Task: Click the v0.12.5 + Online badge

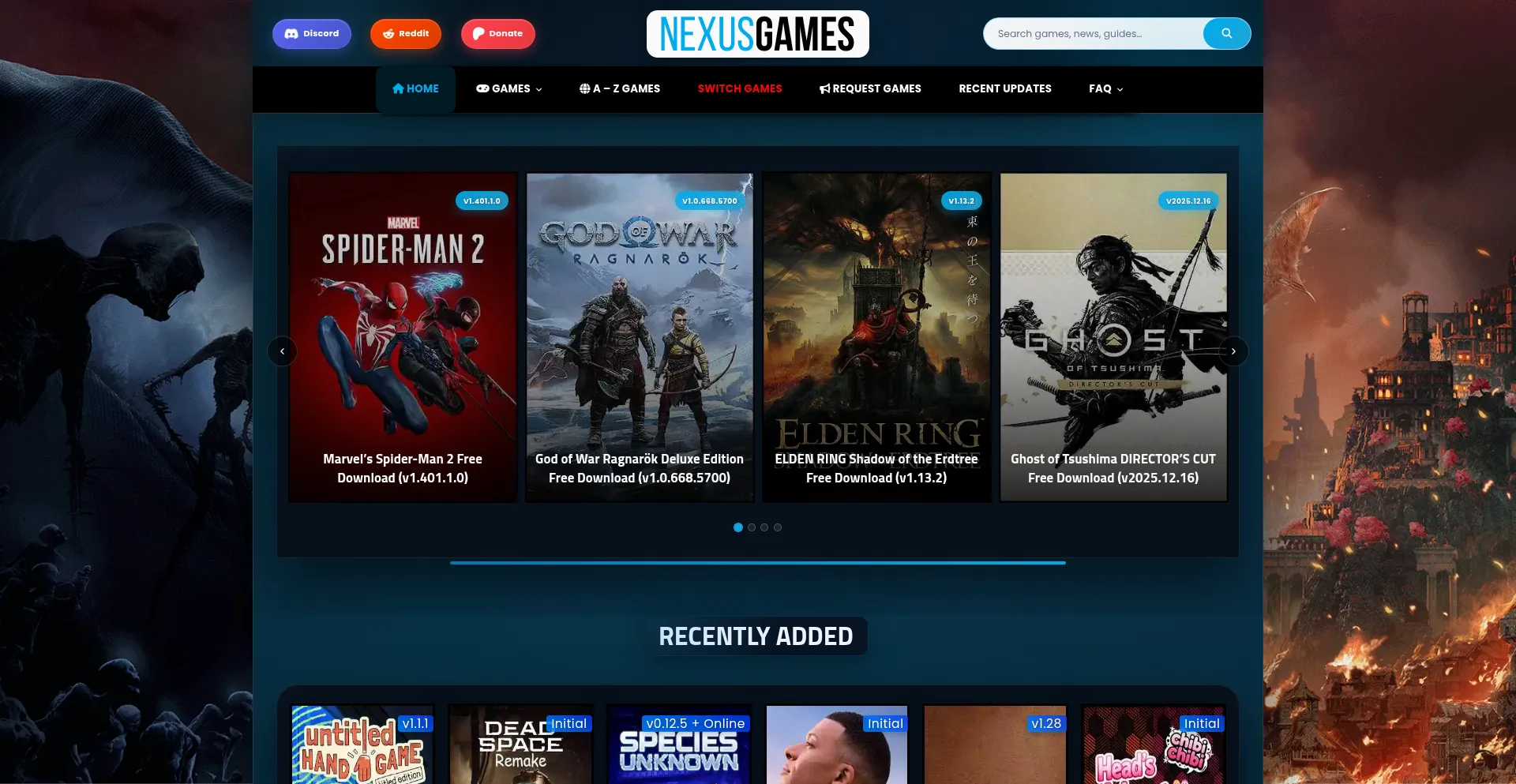Action: pyautogui.click(x=695, y=723)
